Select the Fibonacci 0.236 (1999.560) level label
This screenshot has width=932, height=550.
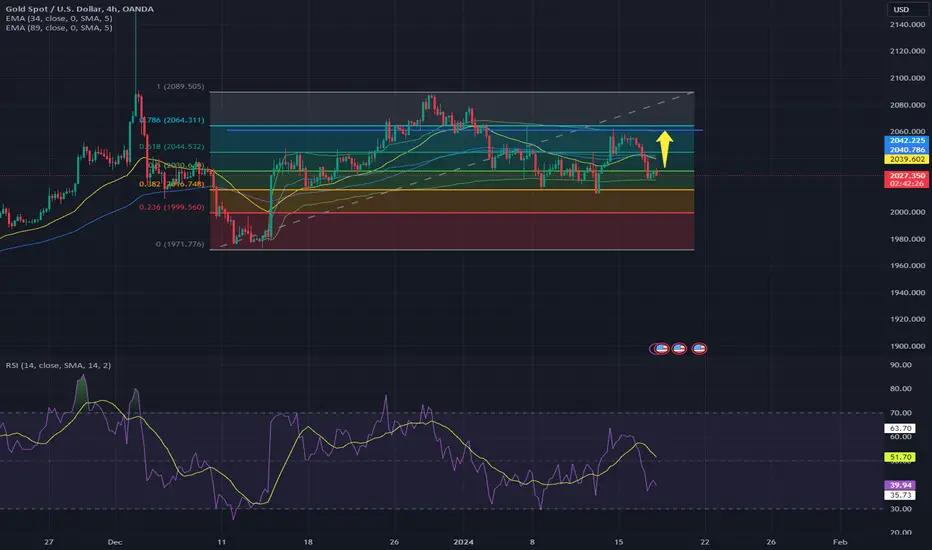[172, 207]
